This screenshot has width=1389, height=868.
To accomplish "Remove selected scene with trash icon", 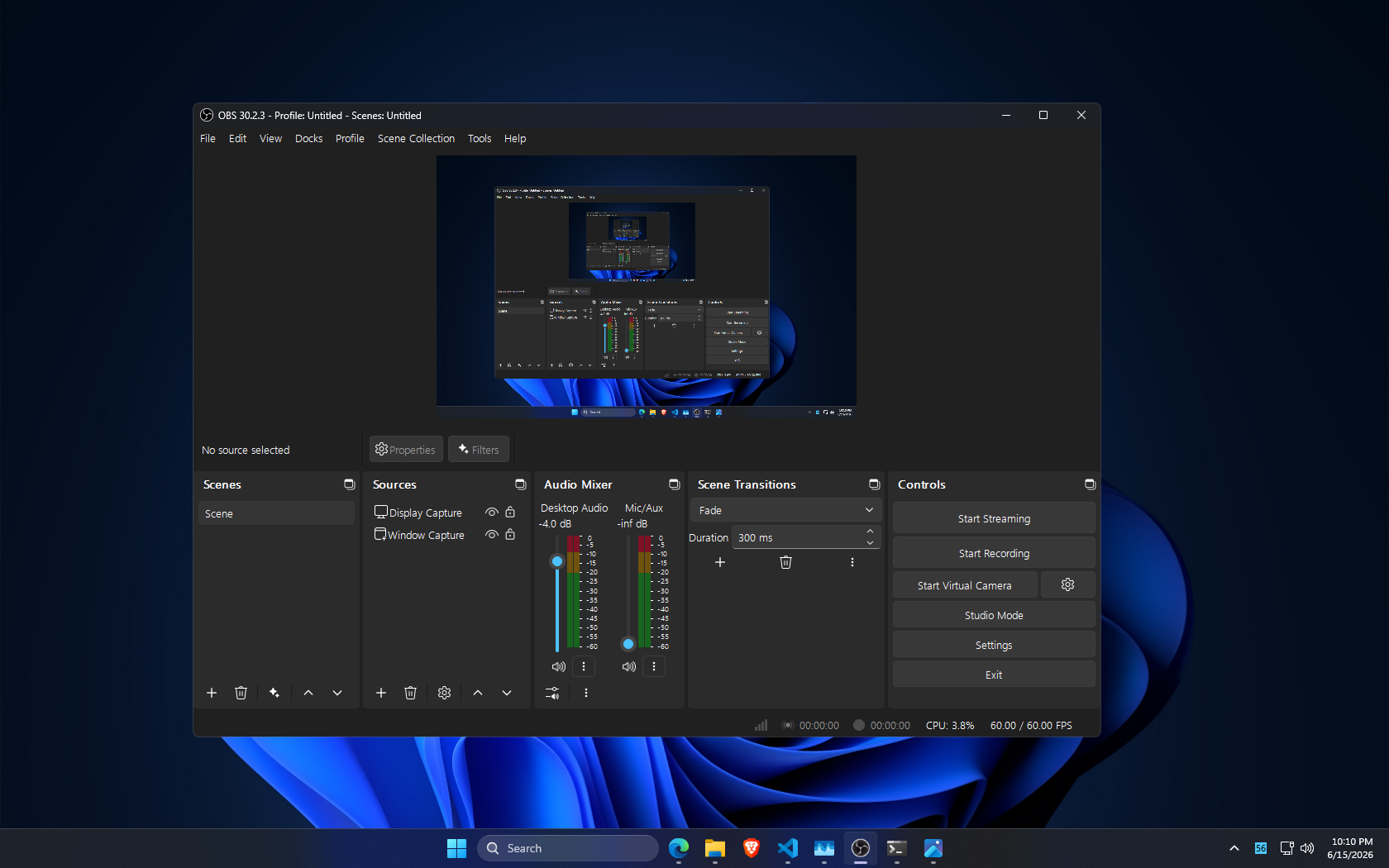I will pos(241,693).
